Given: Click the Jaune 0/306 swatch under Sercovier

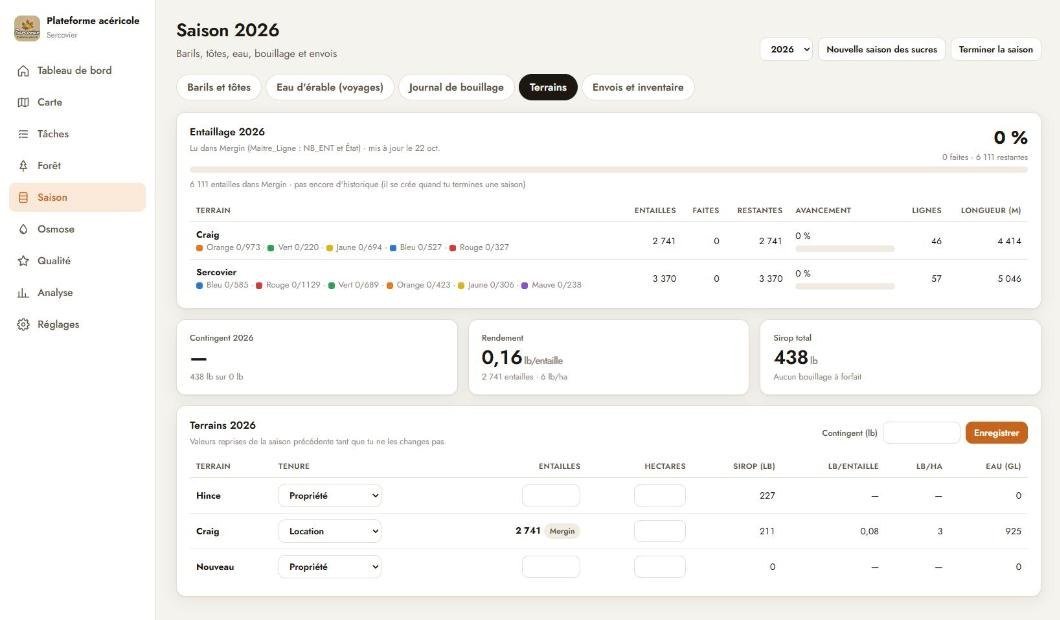Looking at the screenshot, I should point(461,286).
